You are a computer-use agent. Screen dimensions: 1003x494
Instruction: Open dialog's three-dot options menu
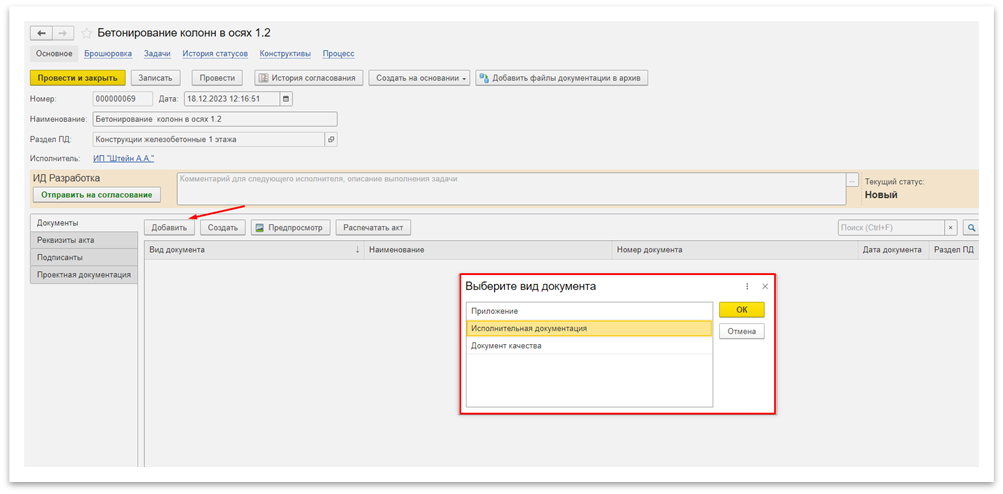(x=747, y=286)
